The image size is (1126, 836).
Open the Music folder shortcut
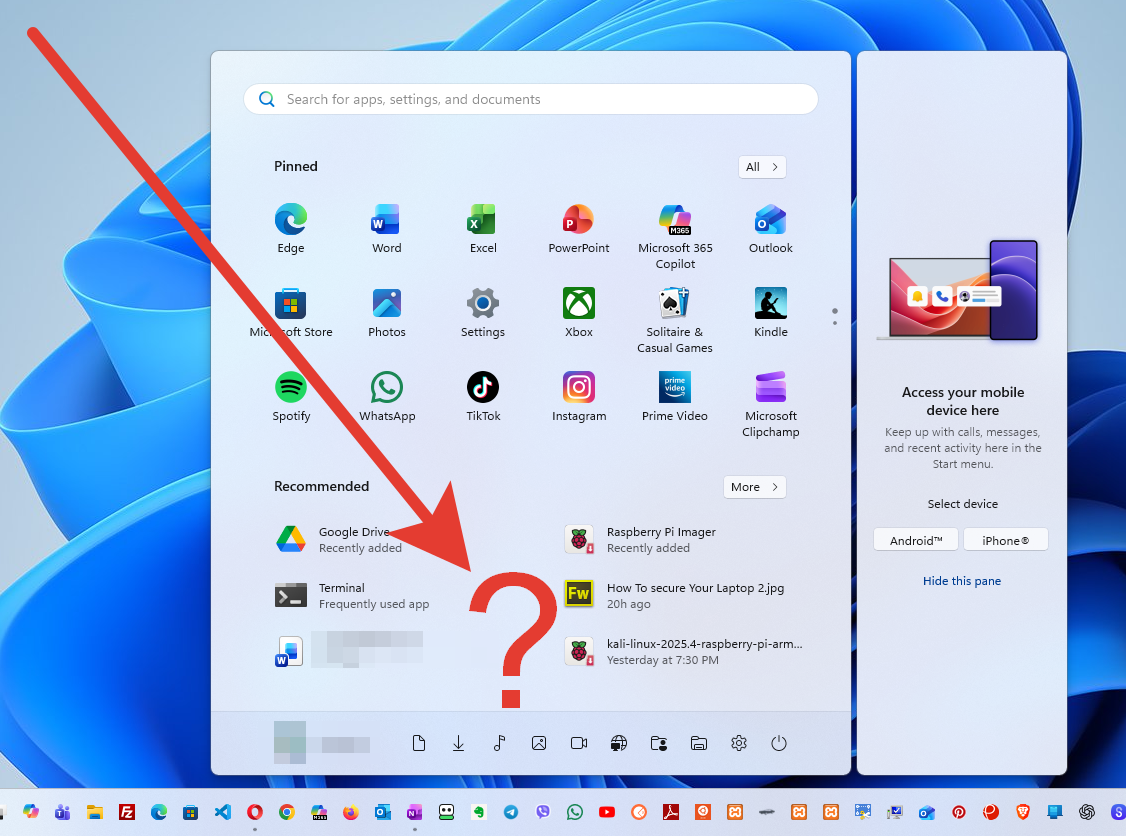pyautogui.click(x=499, y=743)
